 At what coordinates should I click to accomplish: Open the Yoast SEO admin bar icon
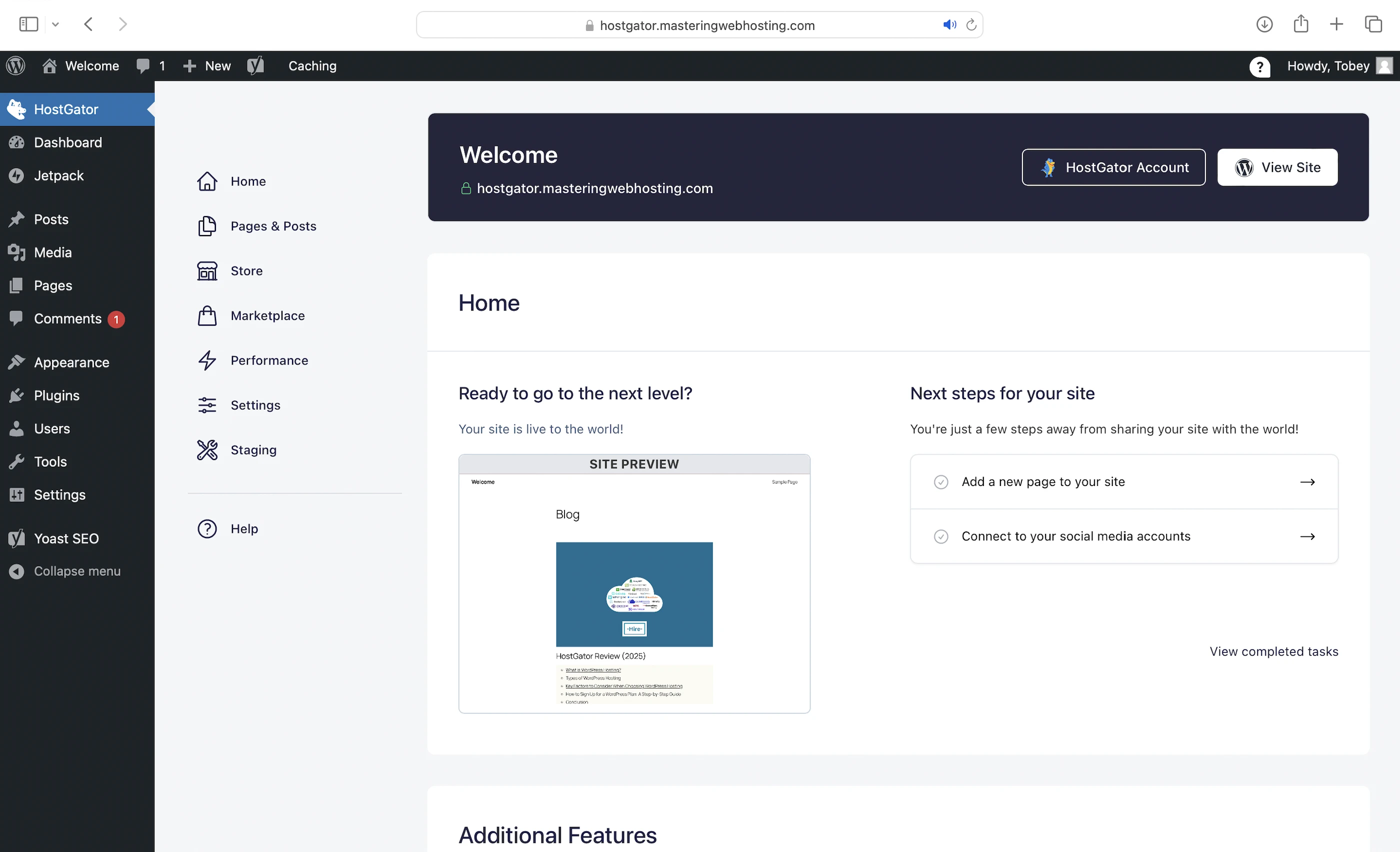[255, 66]
